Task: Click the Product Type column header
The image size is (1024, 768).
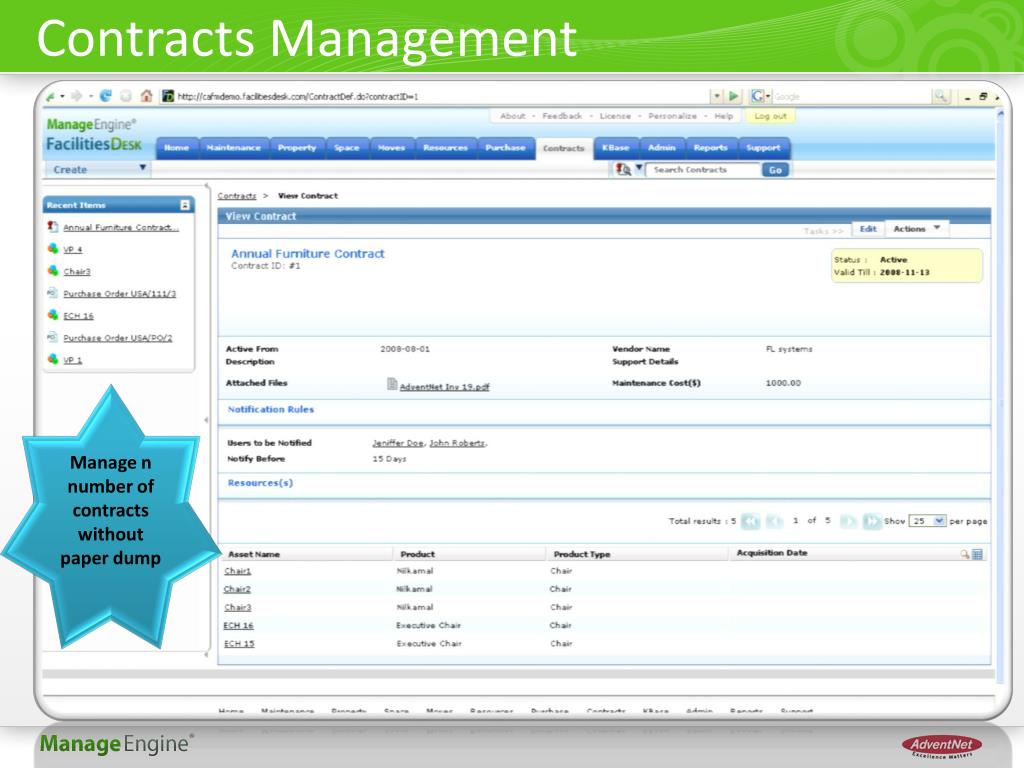Action: (x=582, y=554)
